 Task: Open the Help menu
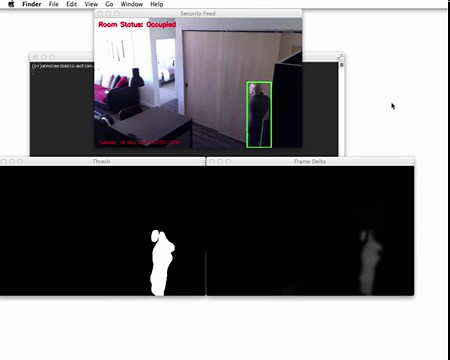(157, 4)
